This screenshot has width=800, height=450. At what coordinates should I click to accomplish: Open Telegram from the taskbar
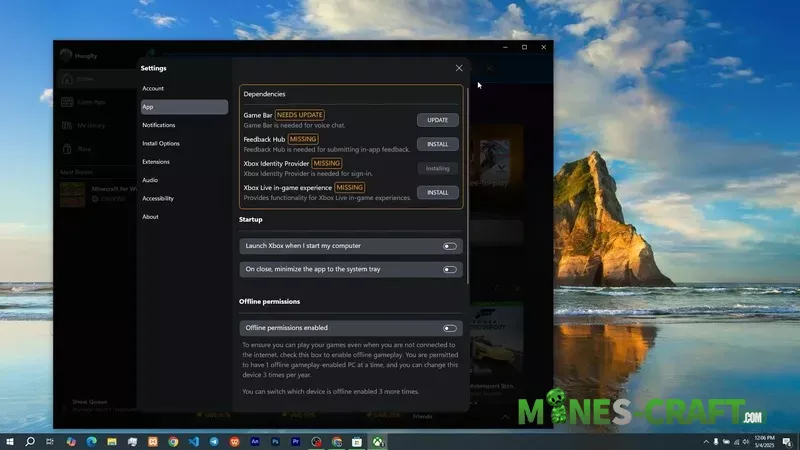point(214,441)
